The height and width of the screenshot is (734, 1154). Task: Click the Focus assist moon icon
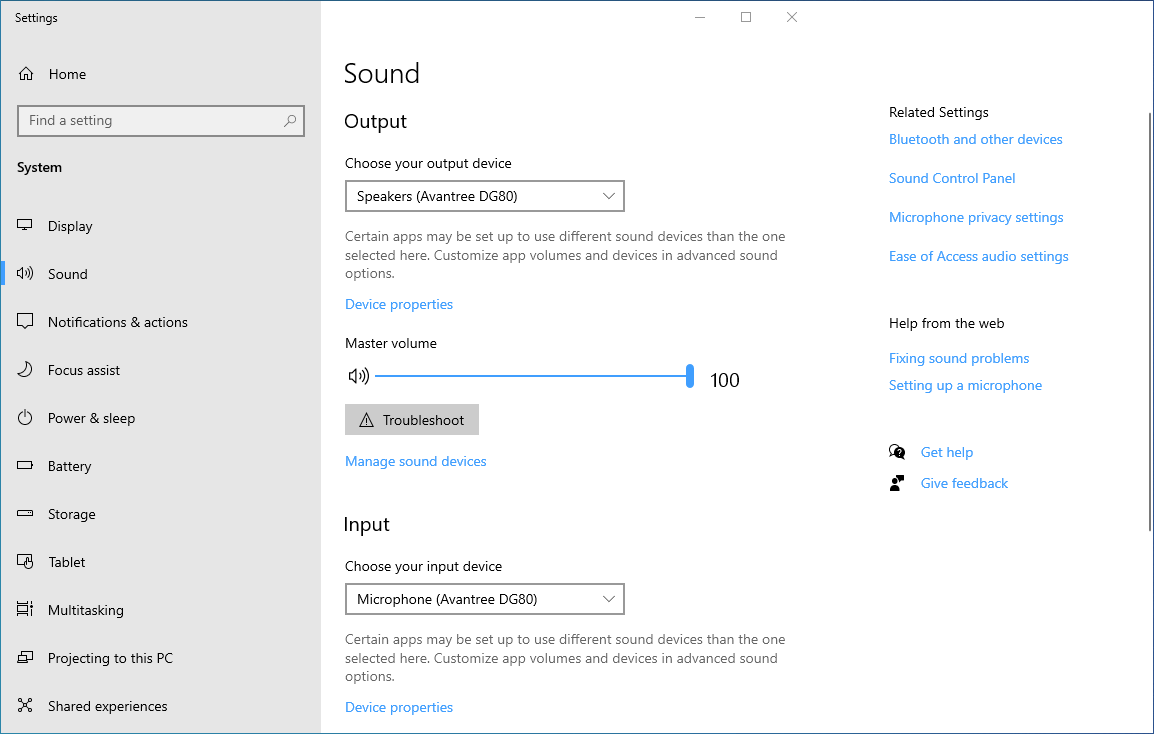[x=26, y=370]
